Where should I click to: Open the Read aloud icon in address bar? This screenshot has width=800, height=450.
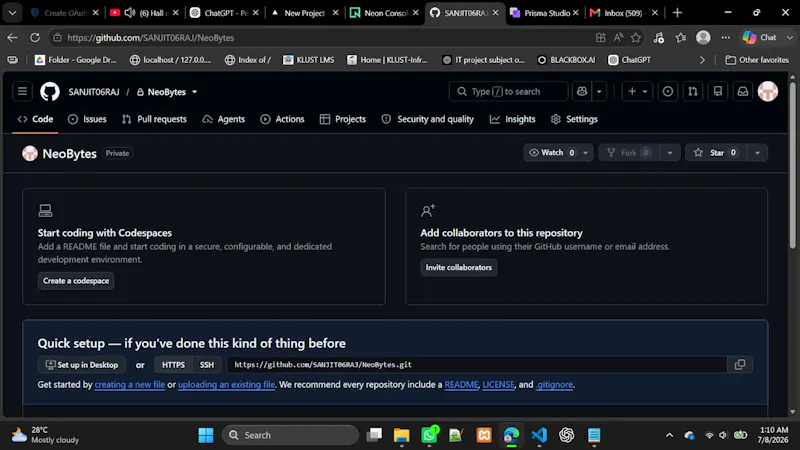(618, 37)
